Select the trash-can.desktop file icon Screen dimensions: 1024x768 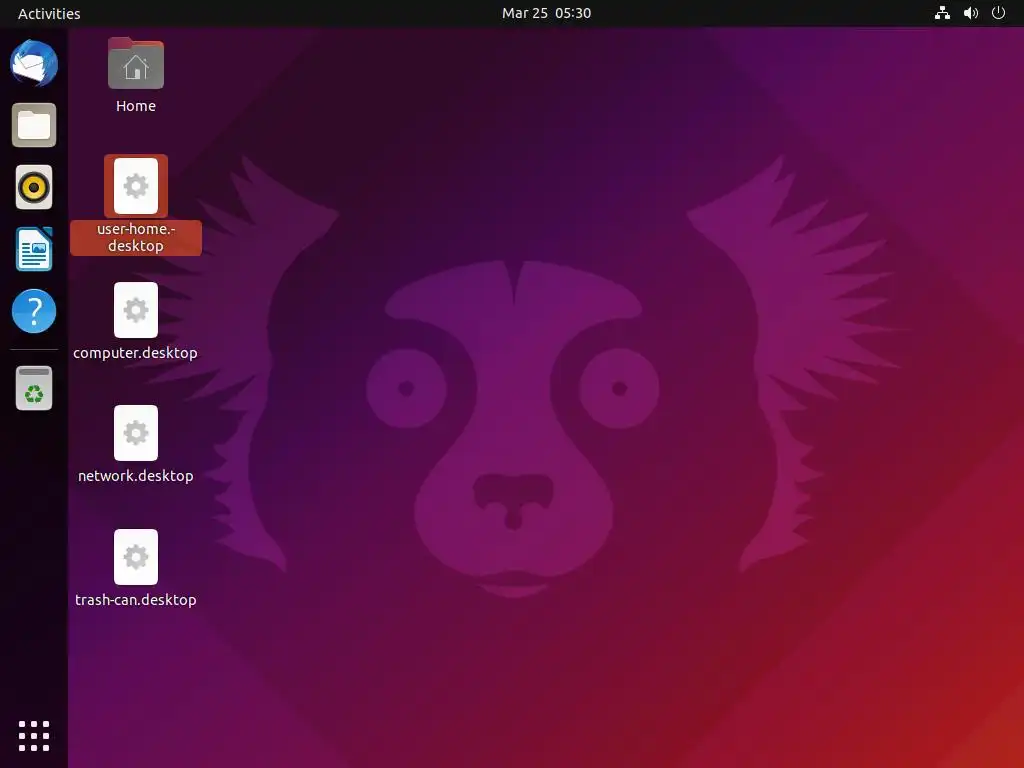pyautogui.click(x=136, y=557)
